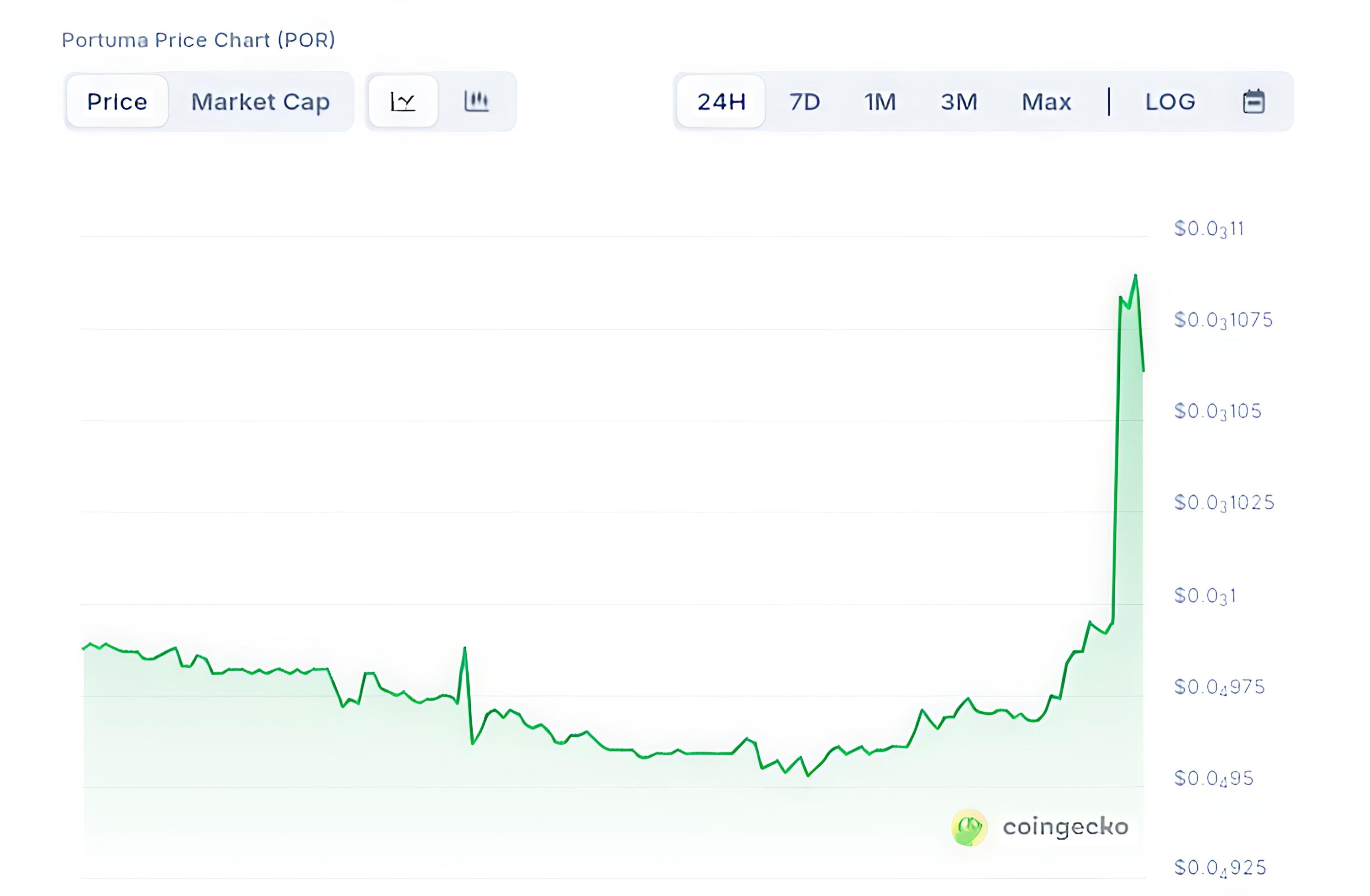The image size is (1370, 896).
Task: Click the $0.0₄975 axis label
Action: click(1219, 687)
